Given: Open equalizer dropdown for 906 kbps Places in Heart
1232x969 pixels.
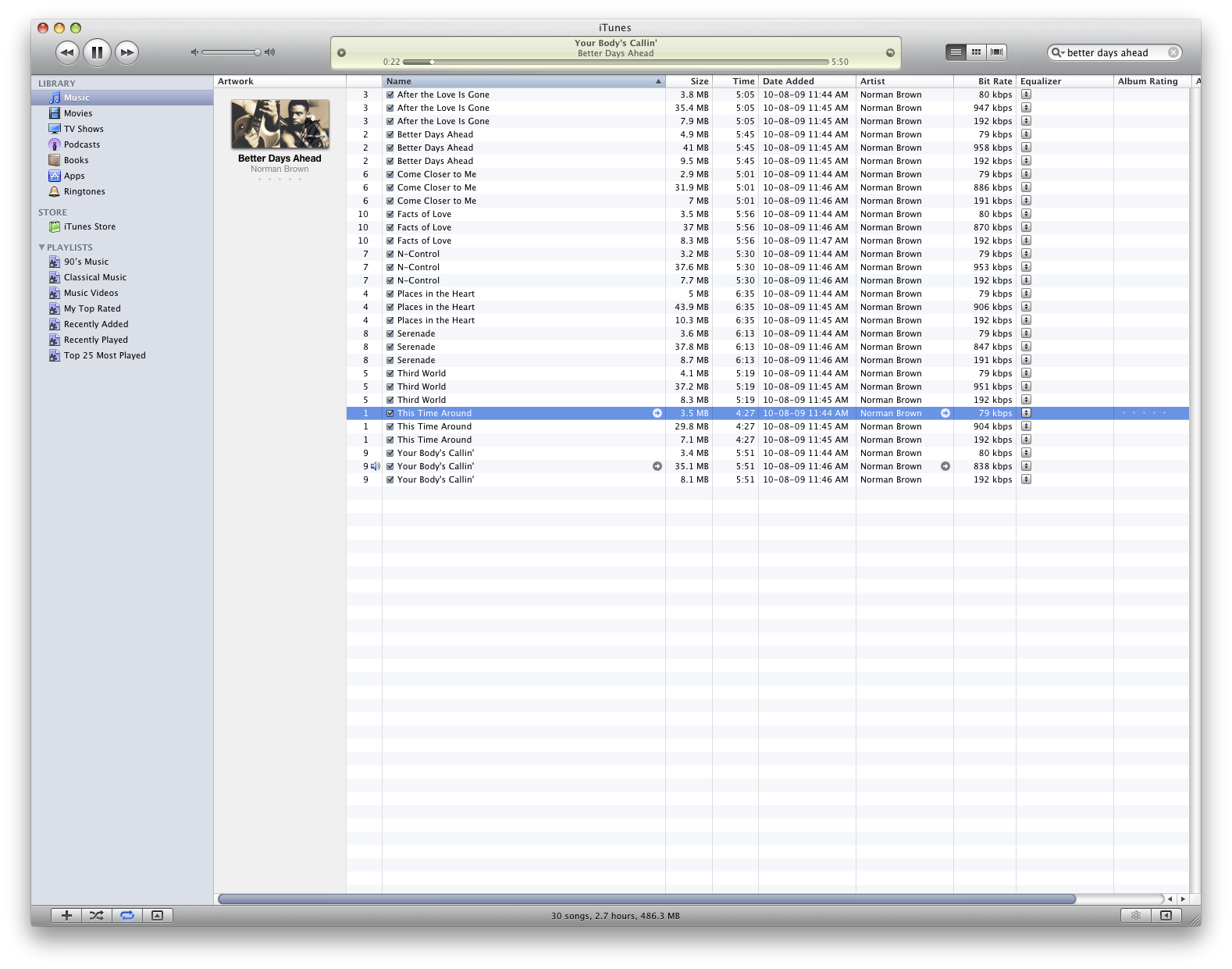Looking at the screenshot, I should click(1026, 307).
